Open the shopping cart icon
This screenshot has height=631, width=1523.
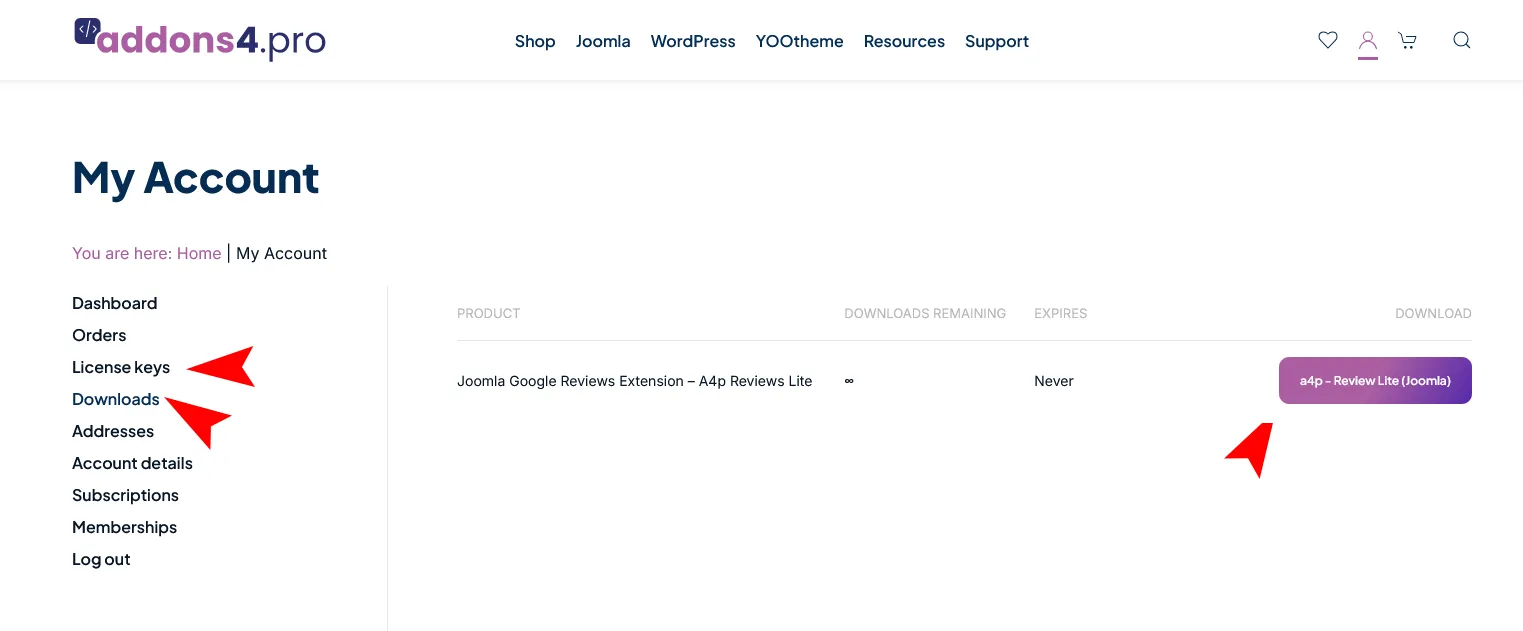pos(1407,41)
